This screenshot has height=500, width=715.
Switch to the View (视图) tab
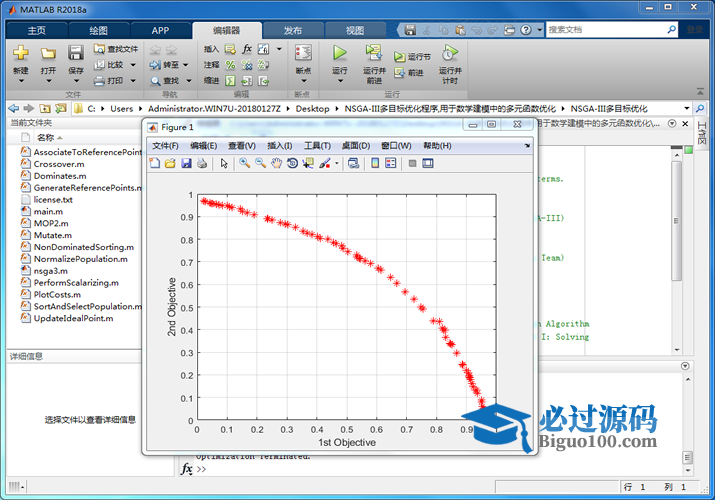355,31
